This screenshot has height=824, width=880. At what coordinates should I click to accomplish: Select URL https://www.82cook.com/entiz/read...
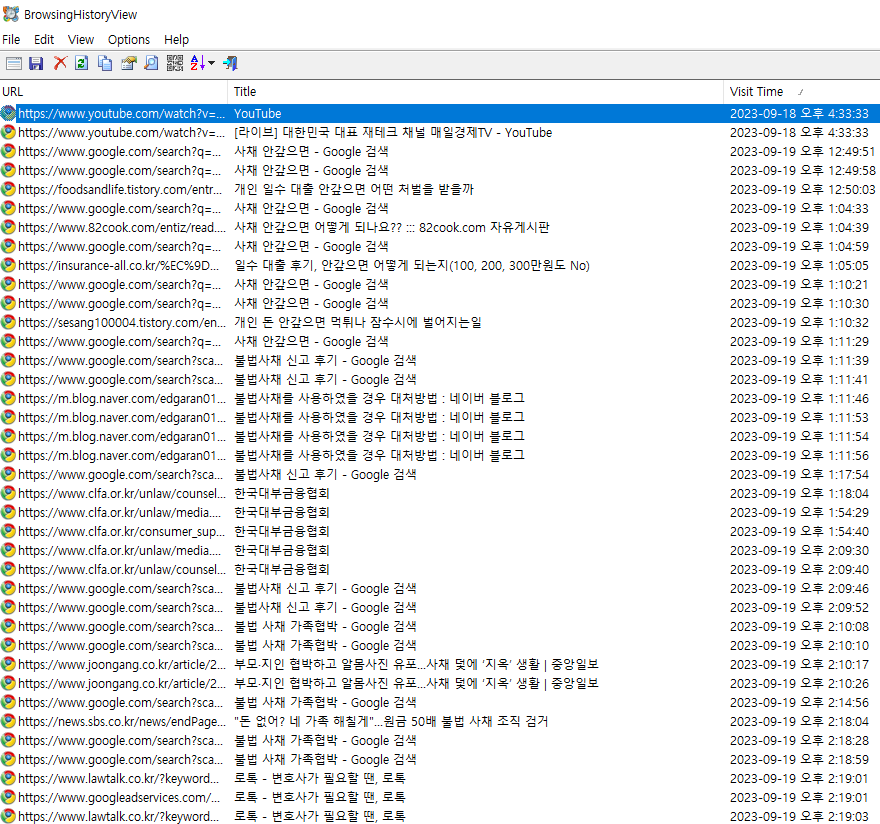122,227
